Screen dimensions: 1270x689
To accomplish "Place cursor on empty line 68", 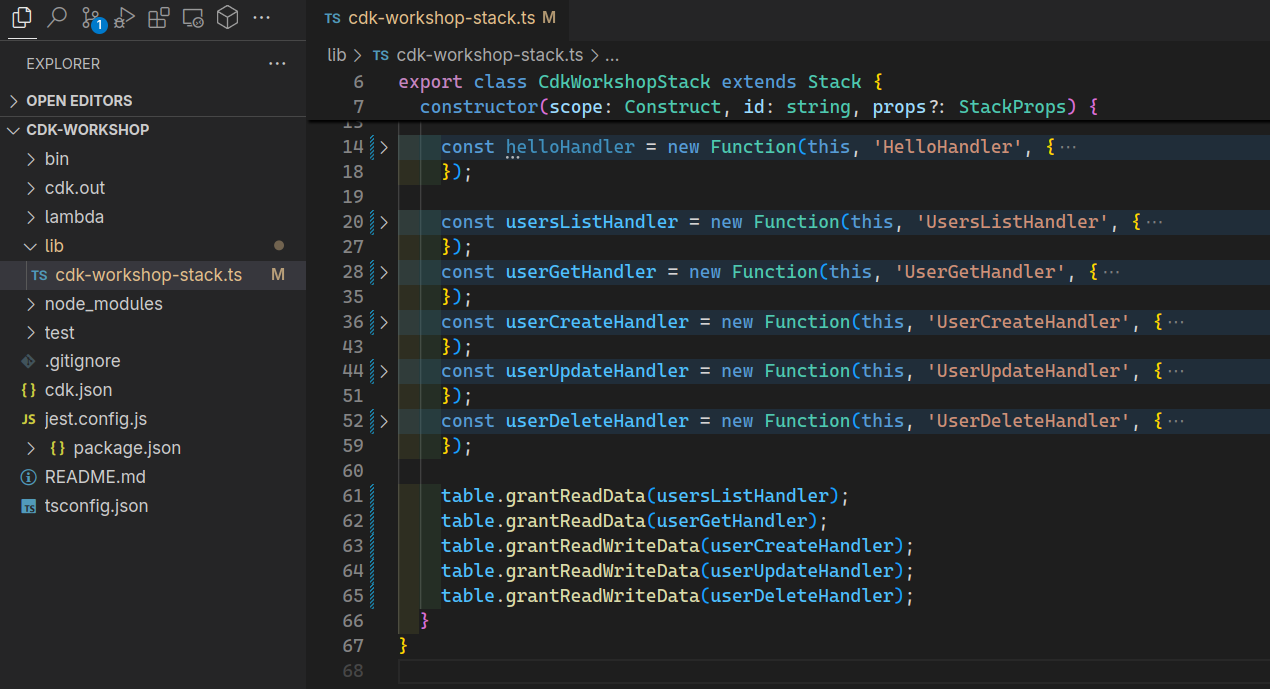I will [x=834, y=670].
